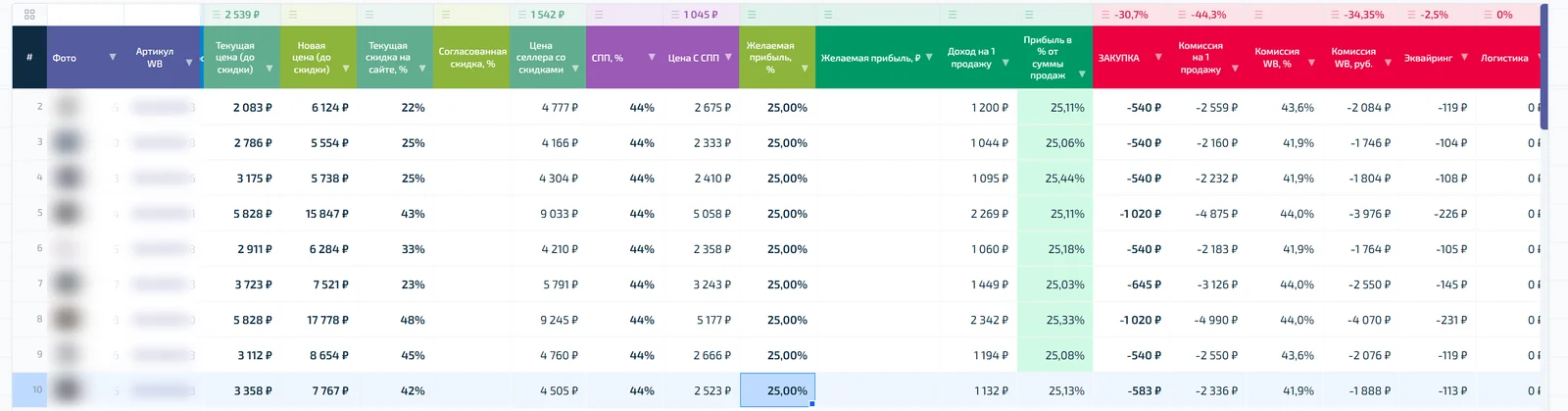This screenshot has height=411, width=1568.
Task: Open filter arrow for Желаемая прибыль, ₽
Action: click(929, 57)
